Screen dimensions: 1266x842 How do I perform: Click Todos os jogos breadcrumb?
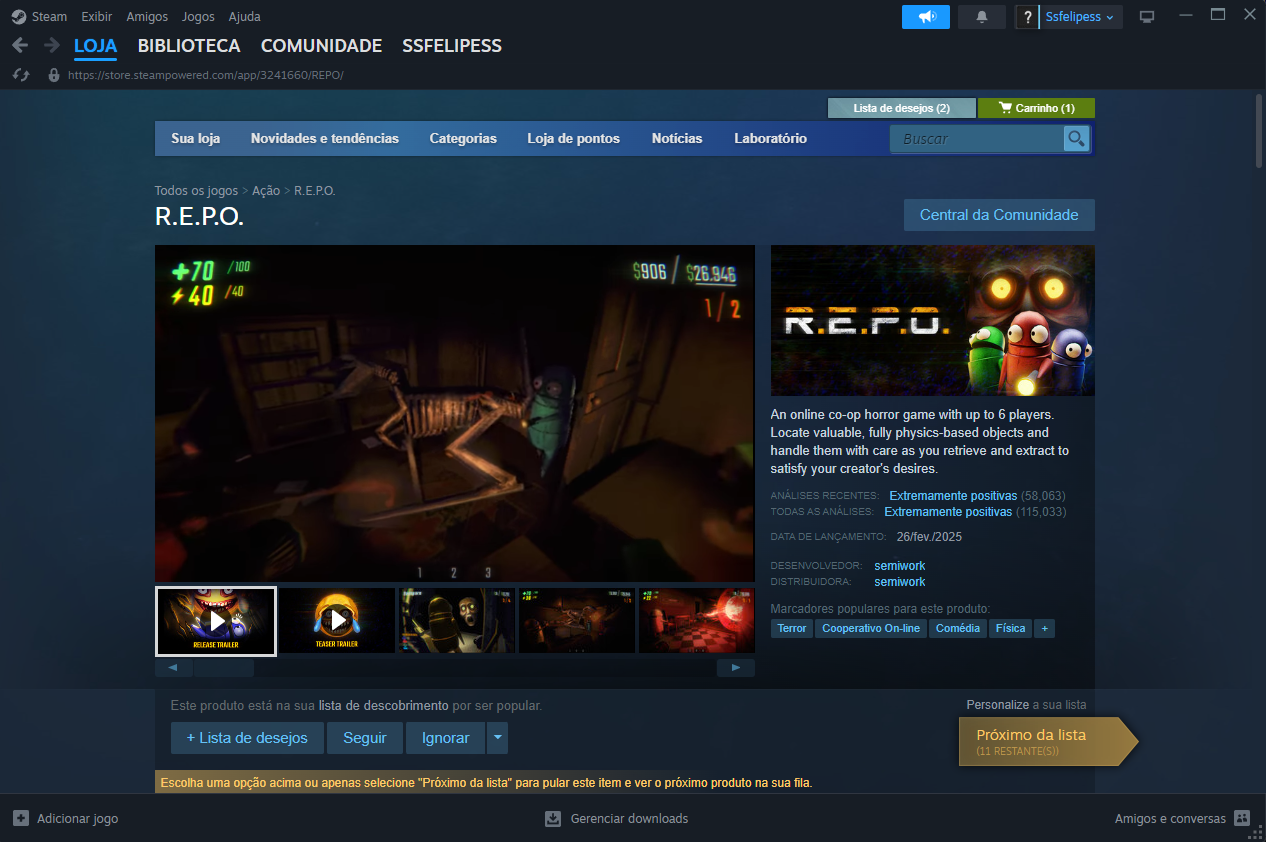(x=197, y=190)
